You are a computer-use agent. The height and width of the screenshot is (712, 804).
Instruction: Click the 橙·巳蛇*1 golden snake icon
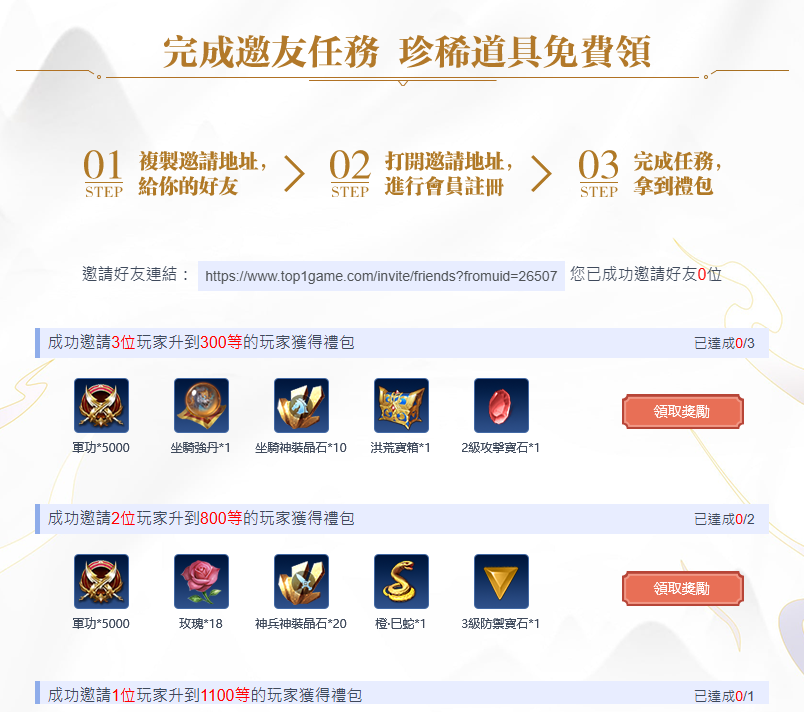click(401, 581)
